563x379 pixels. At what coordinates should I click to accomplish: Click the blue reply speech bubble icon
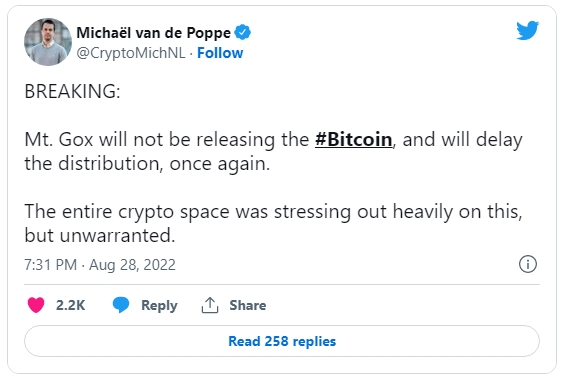point(121,305)
